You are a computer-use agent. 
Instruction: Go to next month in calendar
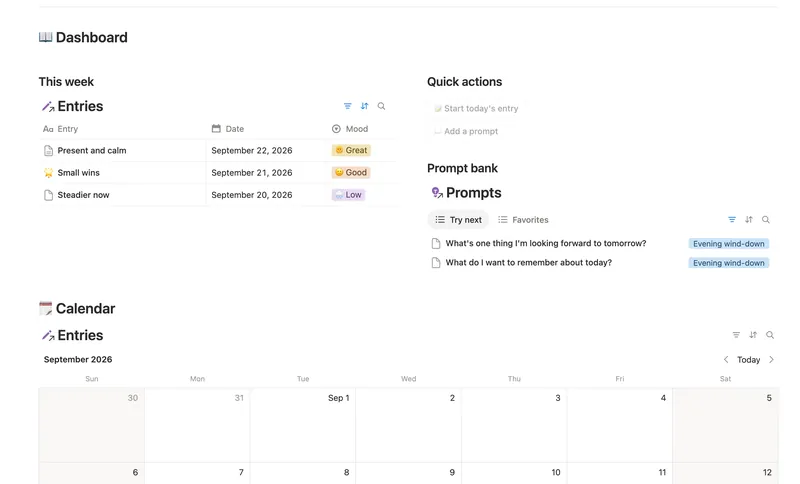771,360
